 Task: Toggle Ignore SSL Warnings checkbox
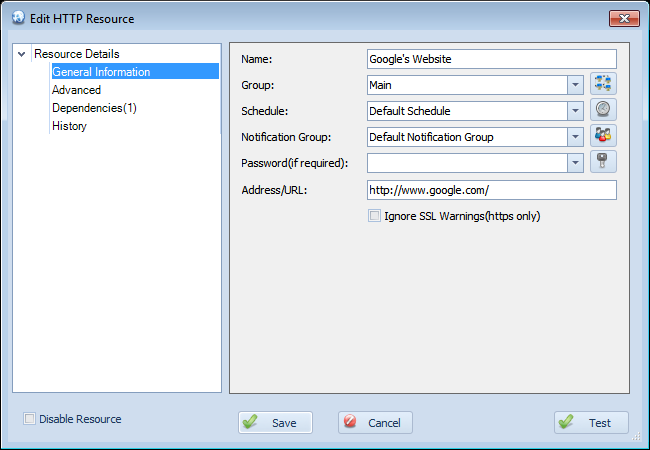[x=374, y=216]
